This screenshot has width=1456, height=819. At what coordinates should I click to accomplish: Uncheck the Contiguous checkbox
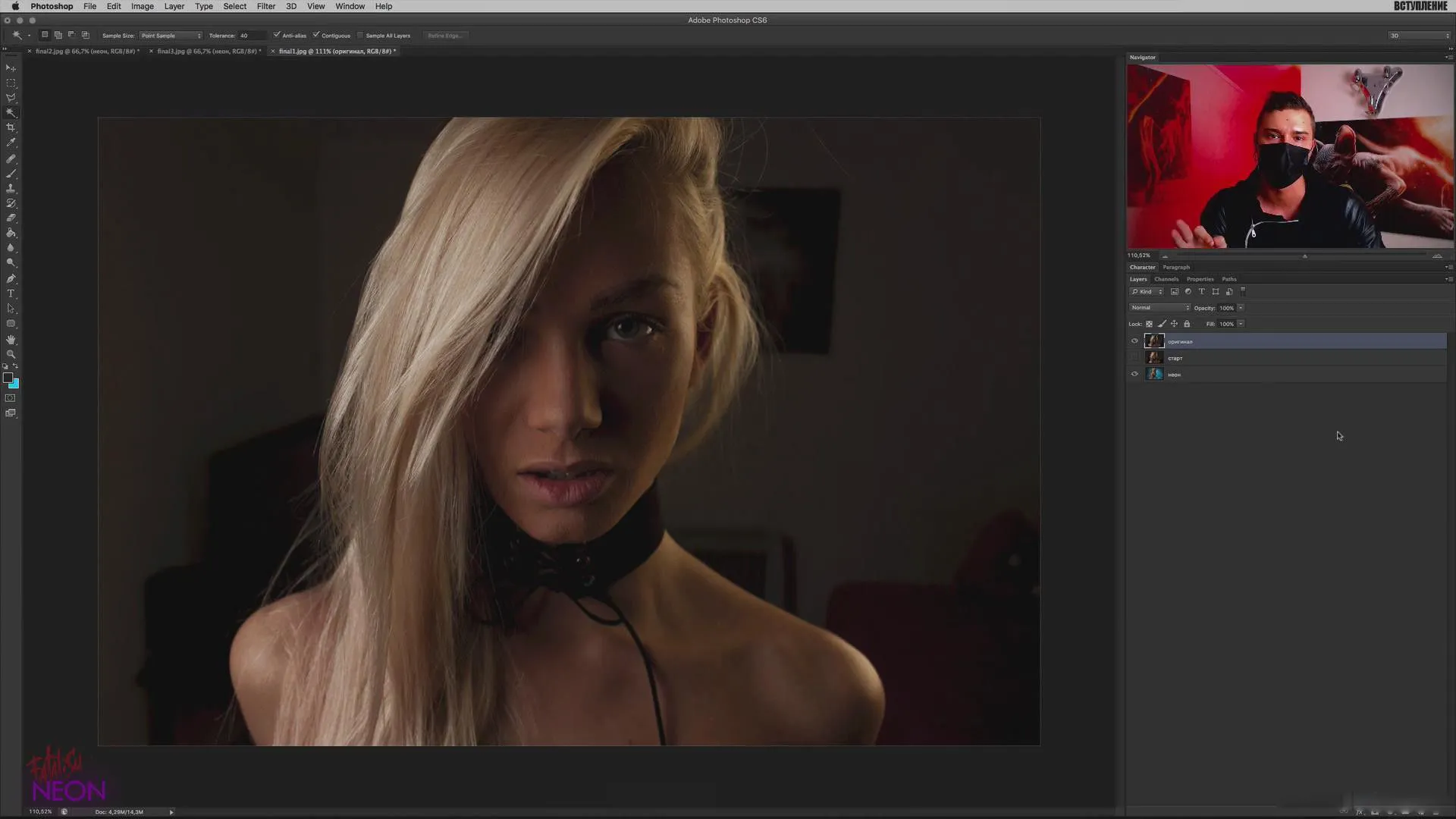[316, 35]
